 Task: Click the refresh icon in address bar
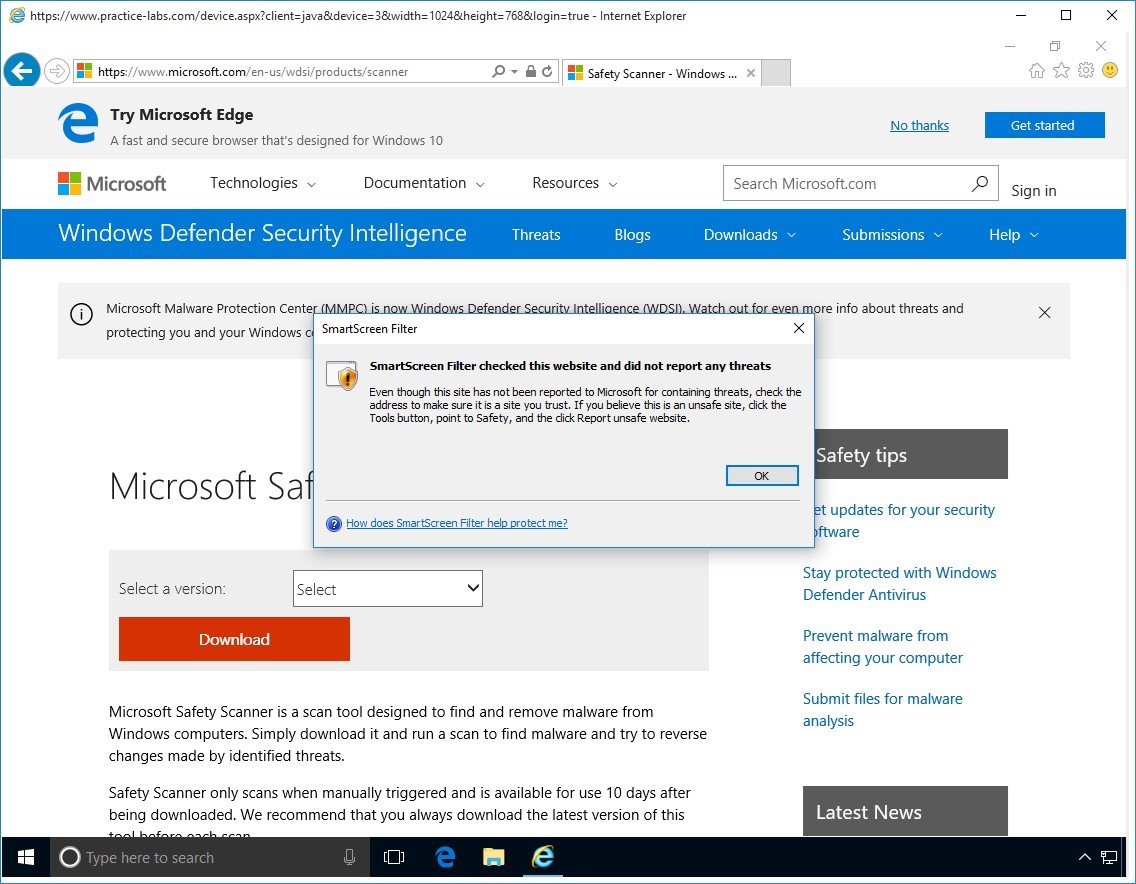pyautogui.click(x=548, y=72)
